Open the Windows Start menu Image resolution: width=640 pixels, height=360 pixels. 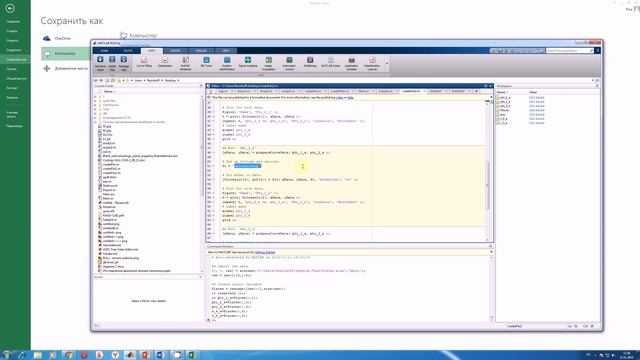tap(7, 355)
